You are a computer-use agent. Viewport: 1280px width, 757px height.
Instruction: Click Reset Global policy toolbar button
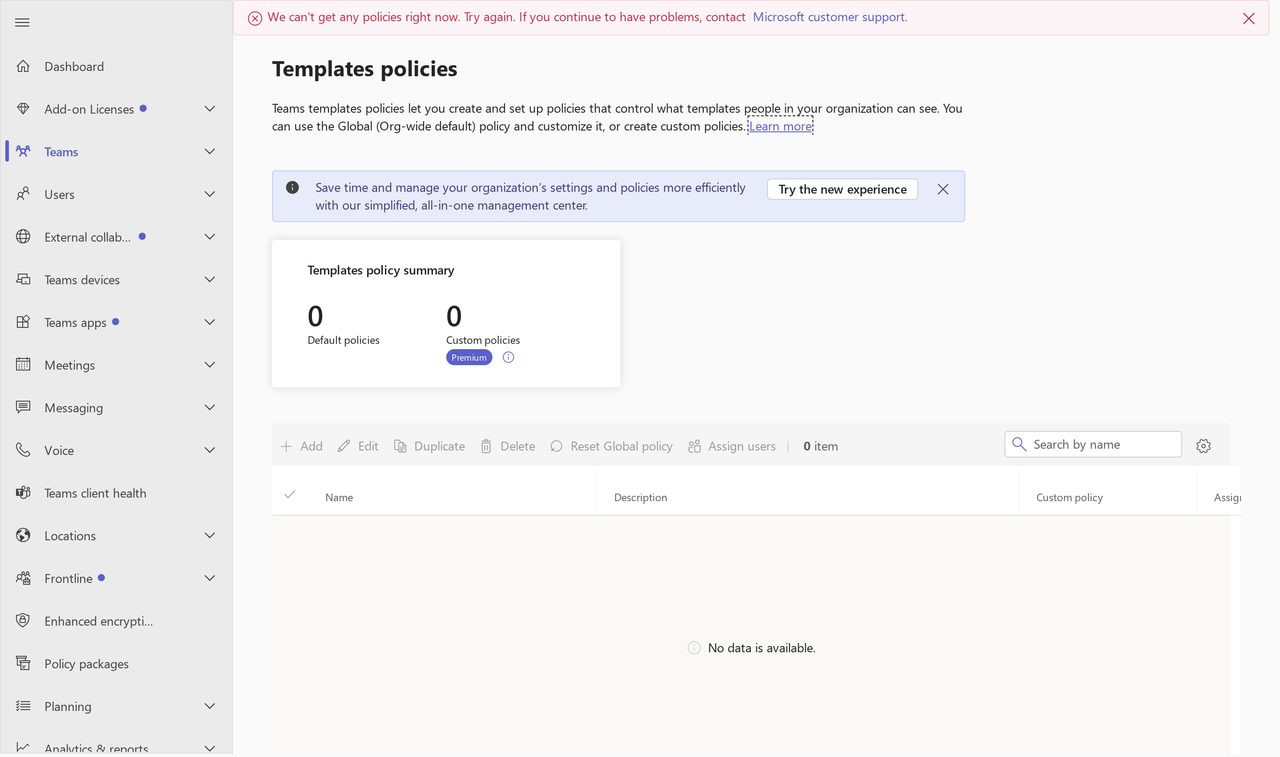click(611, 446)
